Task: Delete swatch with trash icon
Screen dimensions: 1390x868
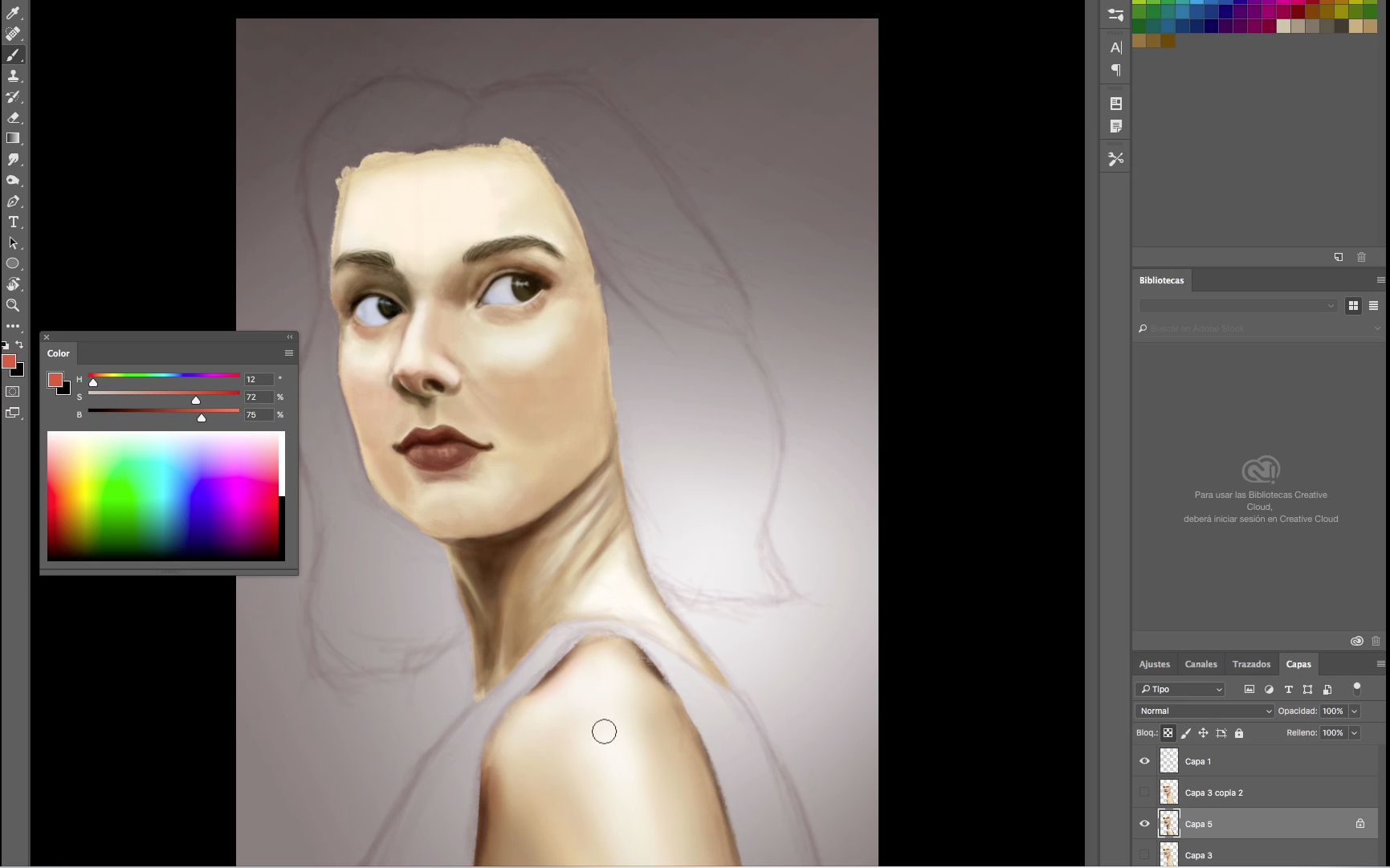Action: pos(1361,257)
